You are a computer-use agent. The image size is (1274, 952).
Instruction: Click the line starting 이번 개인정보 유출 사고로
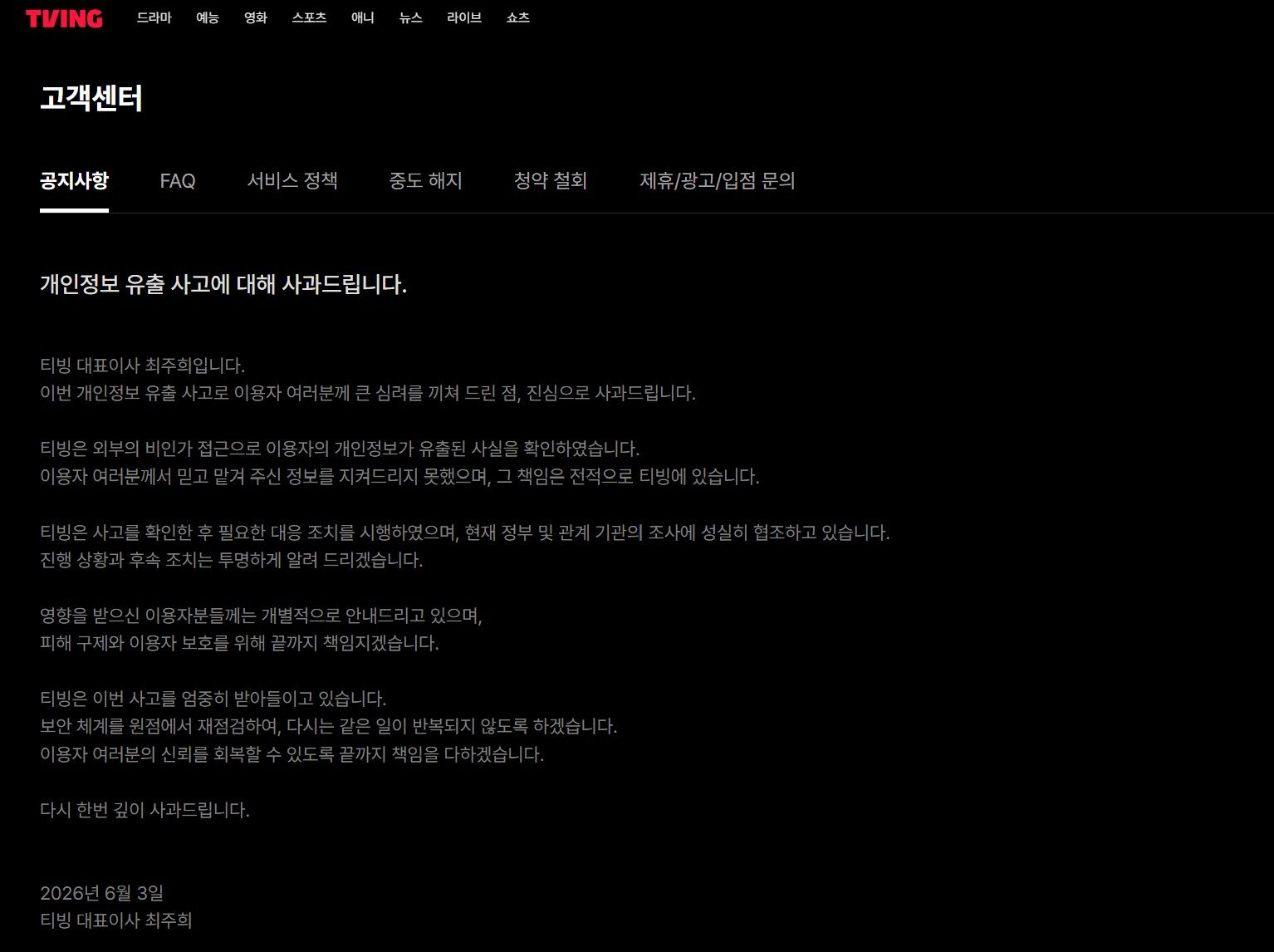click(368, 393)
